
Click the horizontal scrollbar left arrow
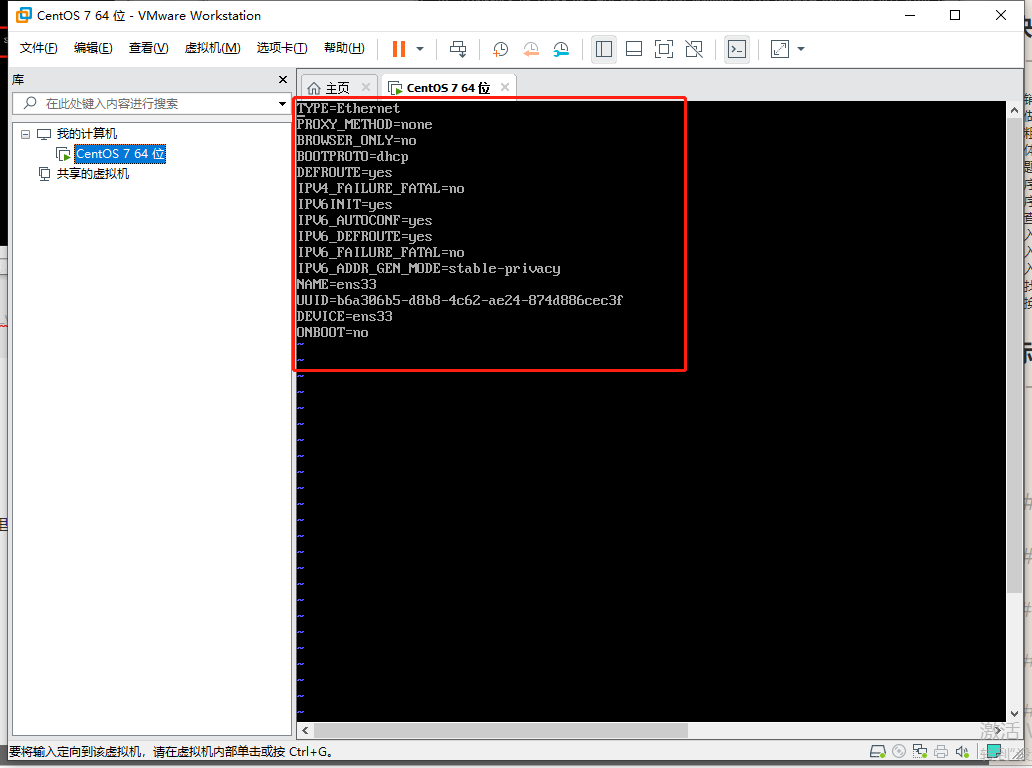click(305, 730)
